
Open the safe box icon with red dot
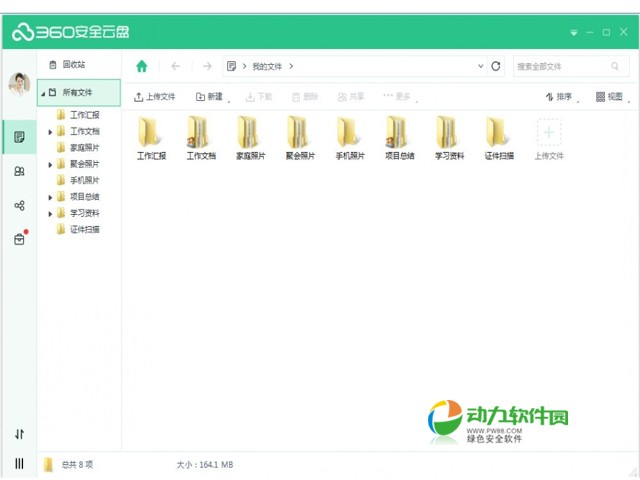[x=19, y=239]
